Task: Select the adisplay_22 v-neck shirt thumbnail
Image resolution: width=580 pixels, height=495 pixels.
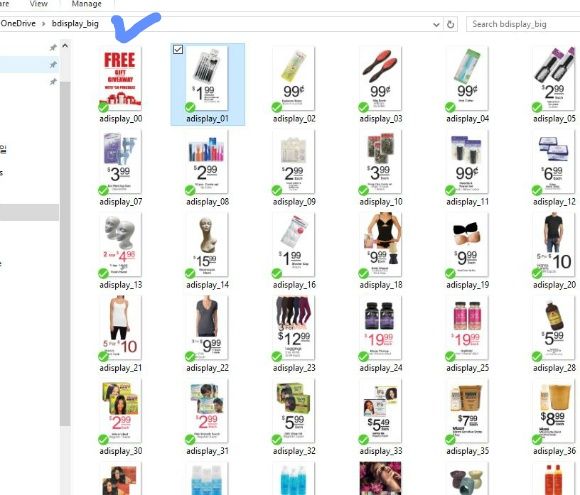Action: pyautogui.click(x=207, y=327)
